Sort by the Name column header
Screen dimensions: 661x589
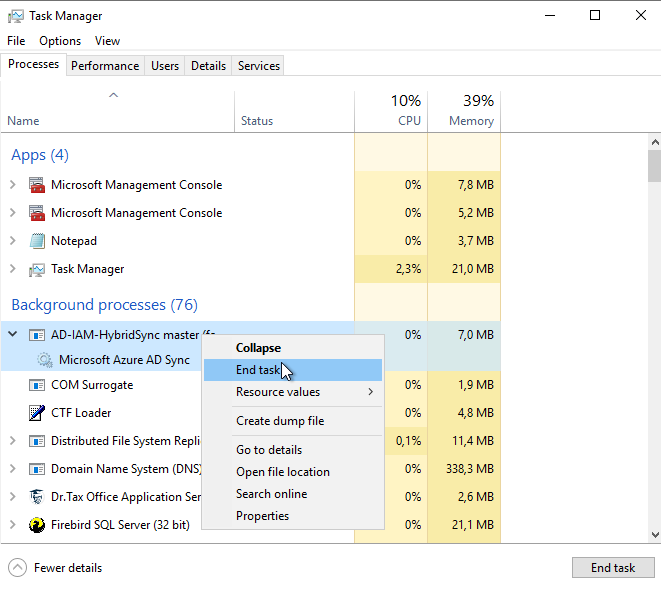pyautogui.click(x=118, y=112)
